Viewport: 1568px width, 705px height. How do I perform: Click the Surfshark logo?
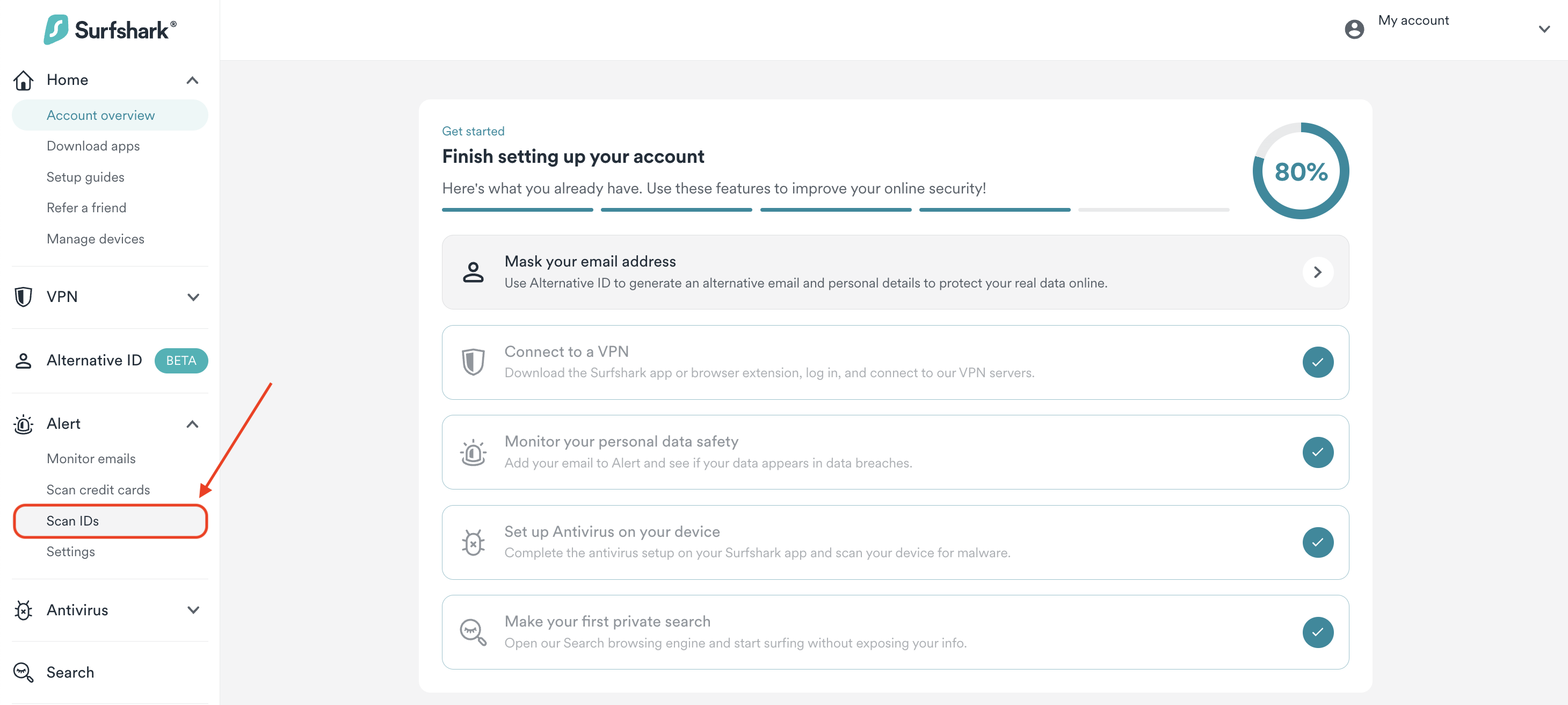110,29
